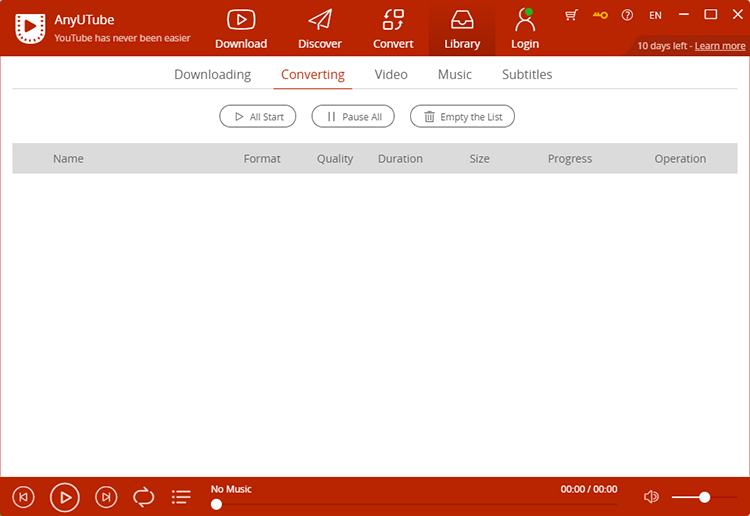Screen dimensions: 750x516
Task: Minimize the AnyUTube window
Action: coord(684,15)
